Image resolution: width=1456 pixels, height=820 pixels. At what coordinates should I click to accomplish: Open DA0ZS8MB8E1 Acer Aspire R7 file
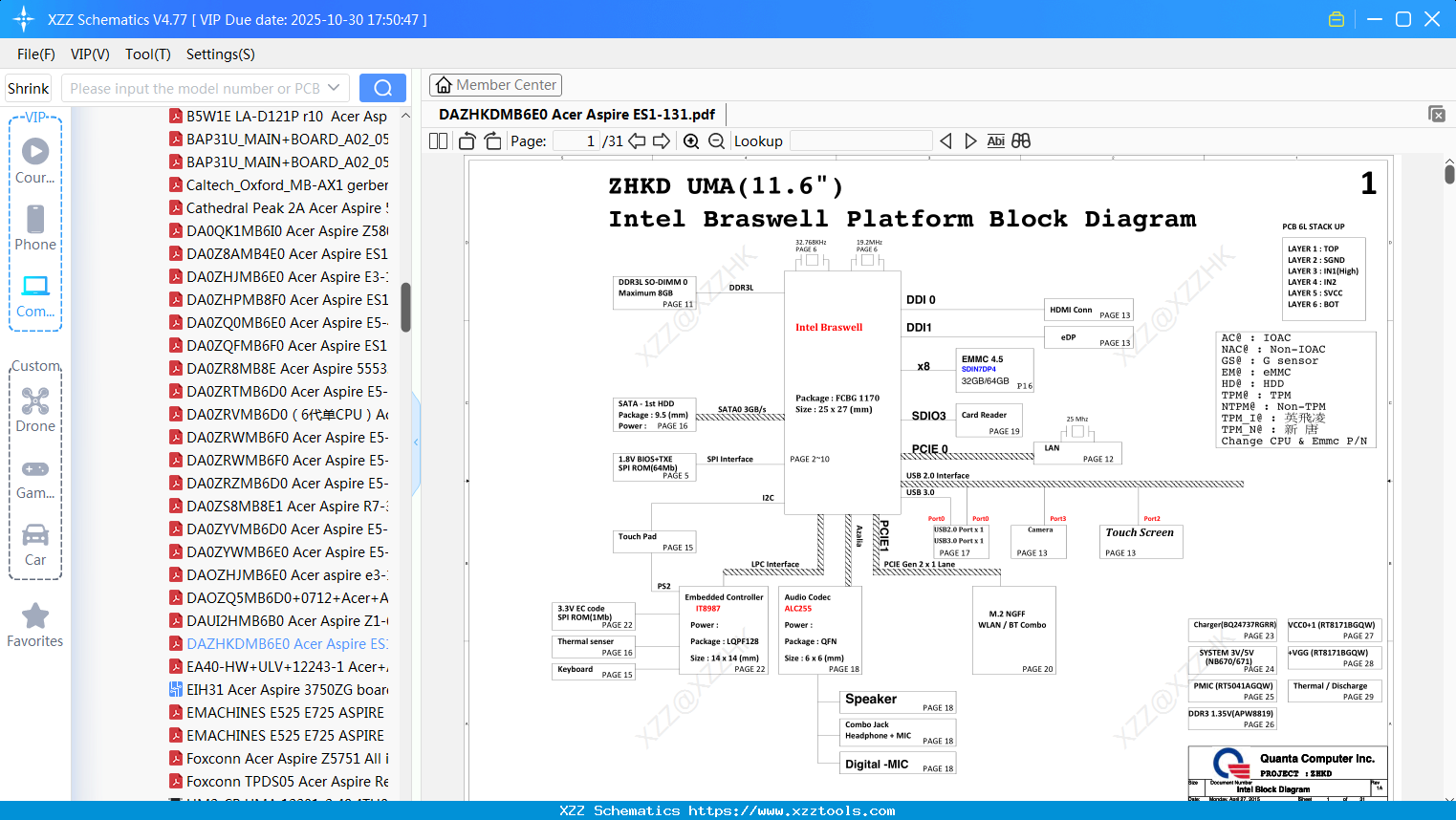tap(278, 507)
